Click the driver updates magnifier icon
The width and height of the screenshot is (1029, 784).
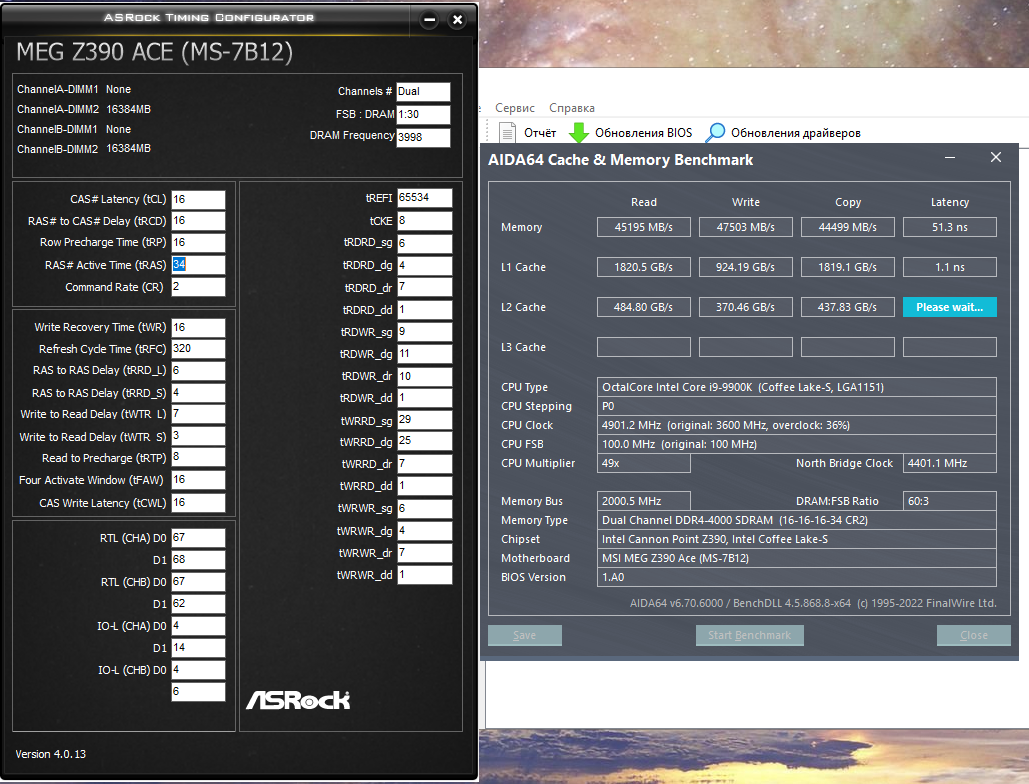715,133
